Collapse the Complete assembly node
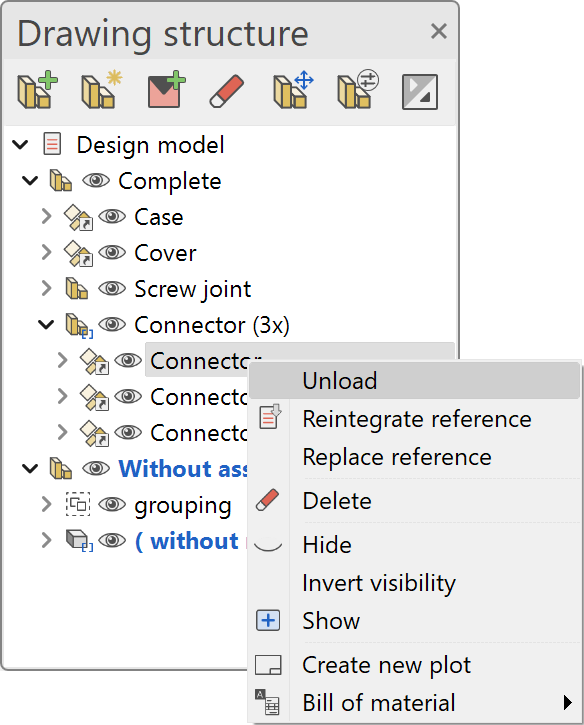 [30, 180]
